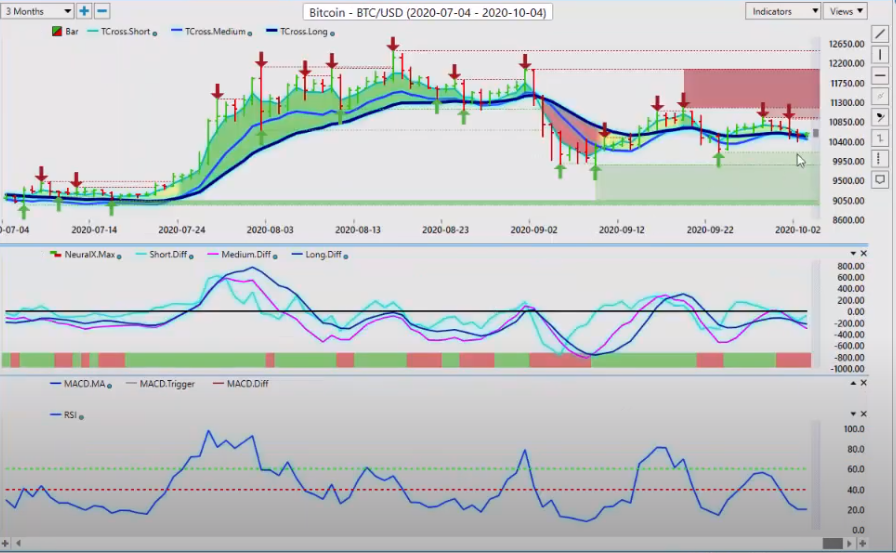Click the 2020-09-02 date axis label
Viewport: 896px width, 553px height.
[x=534, y=230]
